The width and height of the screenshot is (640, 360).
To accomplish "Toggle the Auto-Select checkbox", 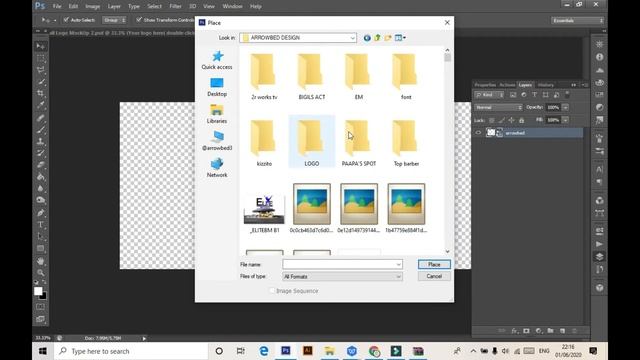I will click(x=66, y=20).
